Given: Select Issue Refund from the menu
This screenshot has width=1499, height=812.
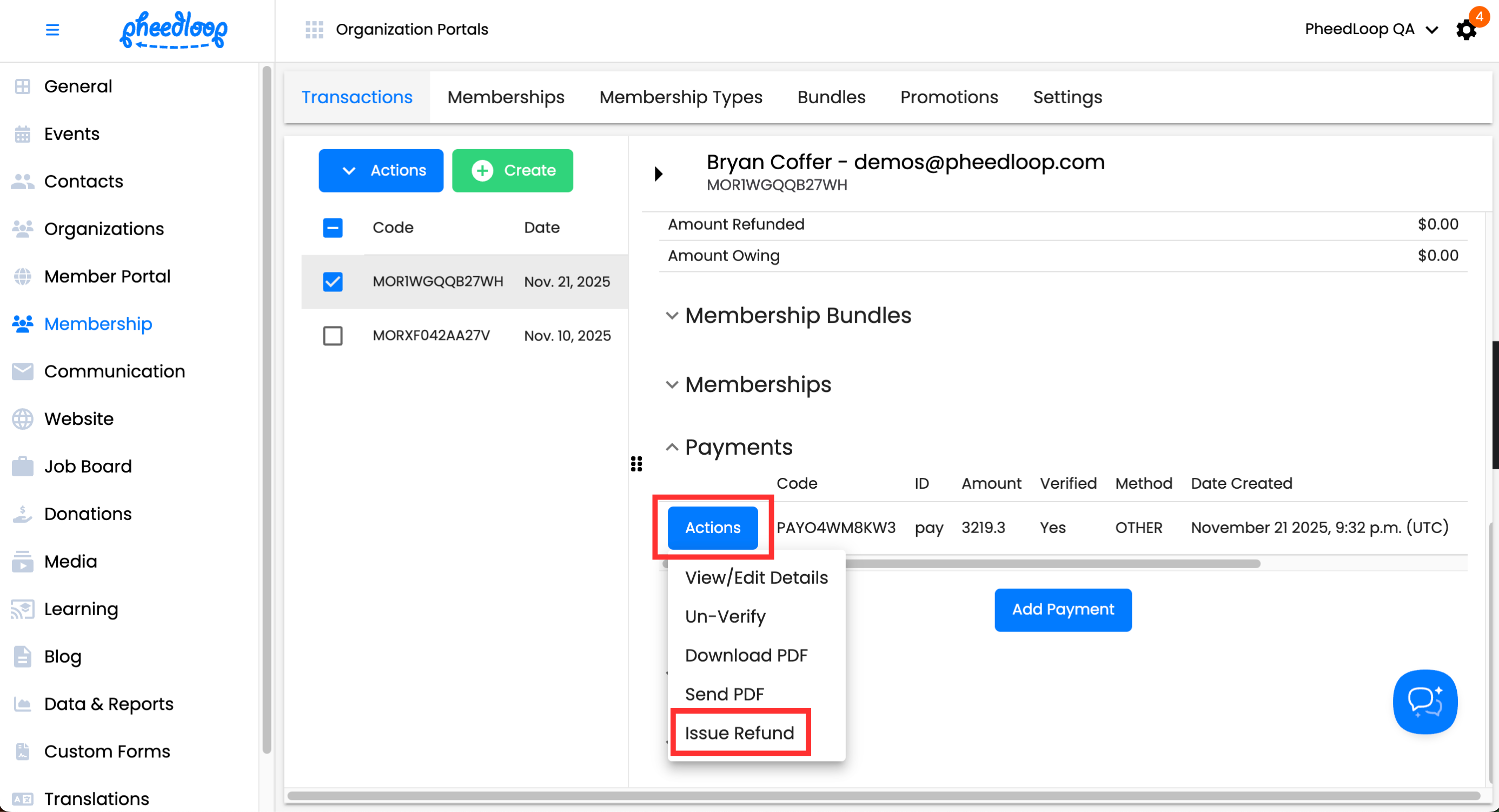Looking at the screenshot, I should (739, 733).
